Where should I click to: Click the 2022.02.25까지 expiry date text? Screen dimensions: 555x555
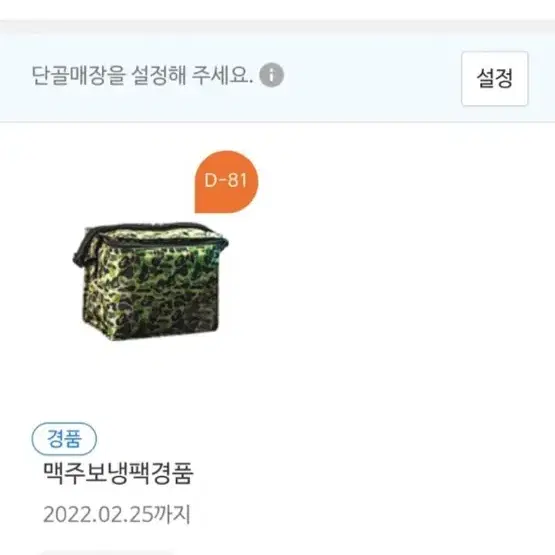point(117,514)
